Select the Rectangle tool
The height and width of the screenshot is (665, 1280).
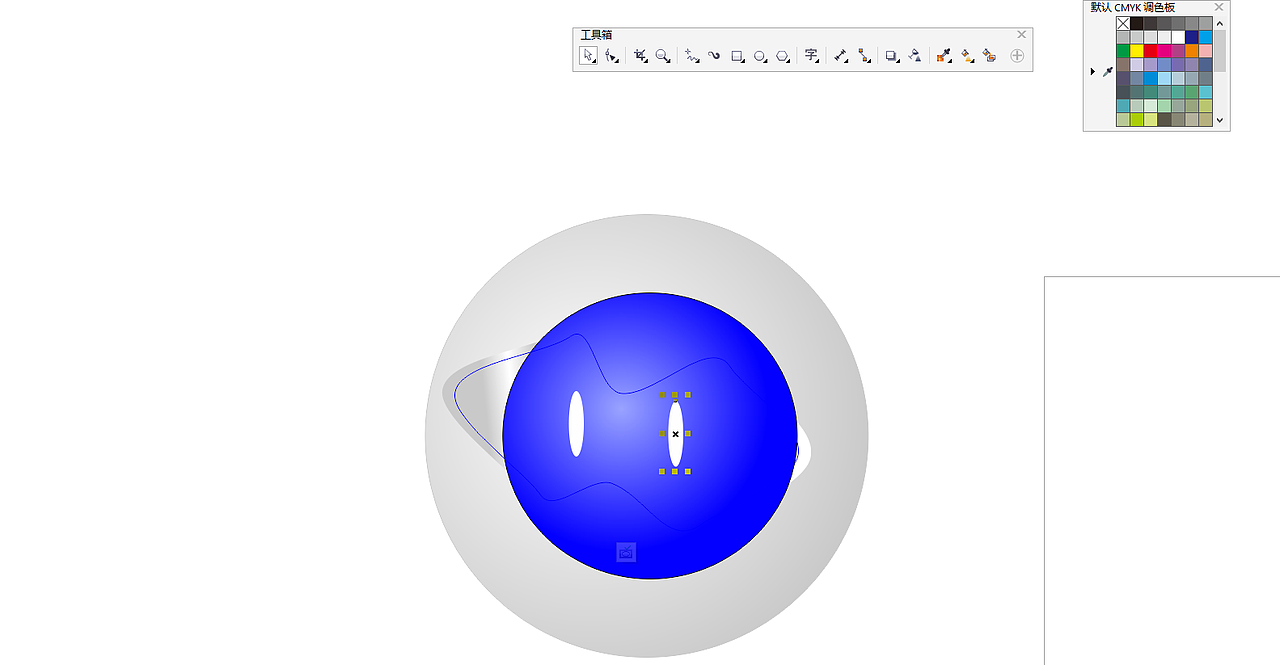(x=738, y=56)
